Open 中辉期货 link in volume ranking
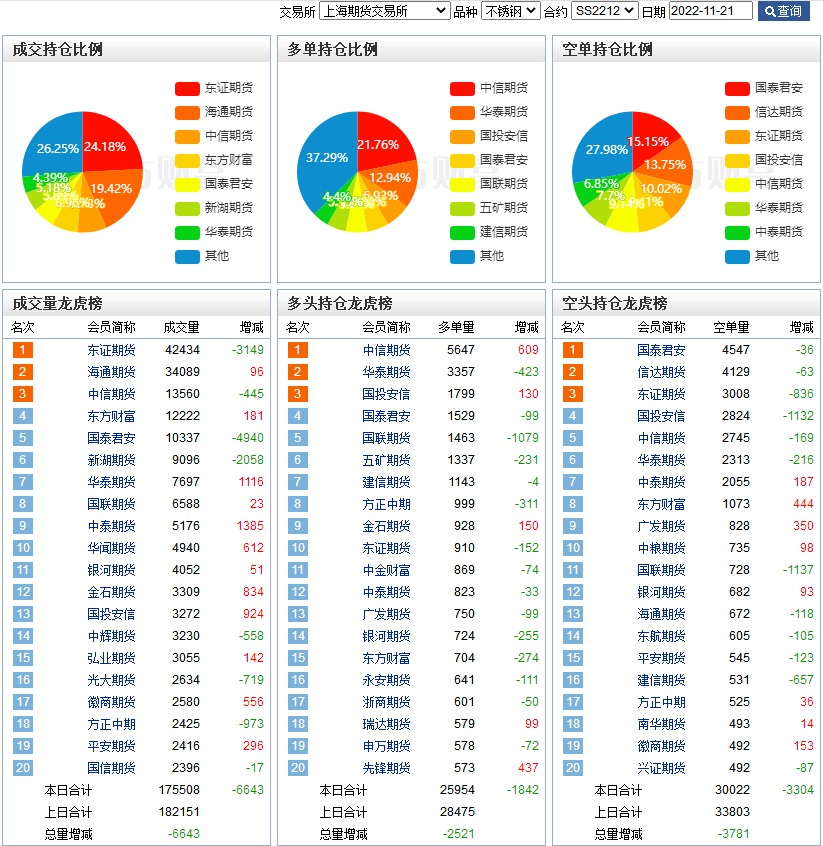The image size is (823, 846). [x=111, y=636]
